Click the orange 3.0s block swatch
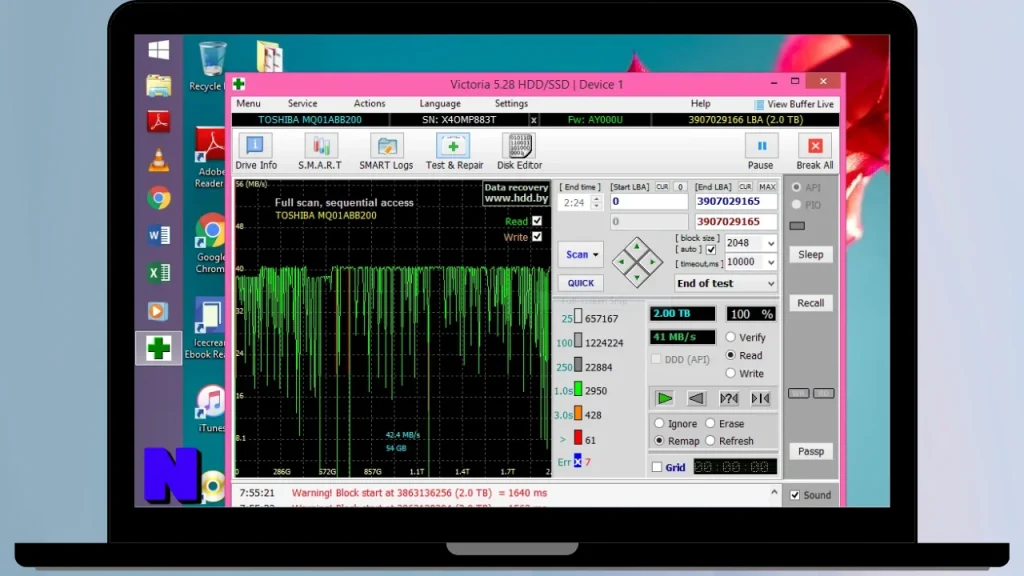 578,413
